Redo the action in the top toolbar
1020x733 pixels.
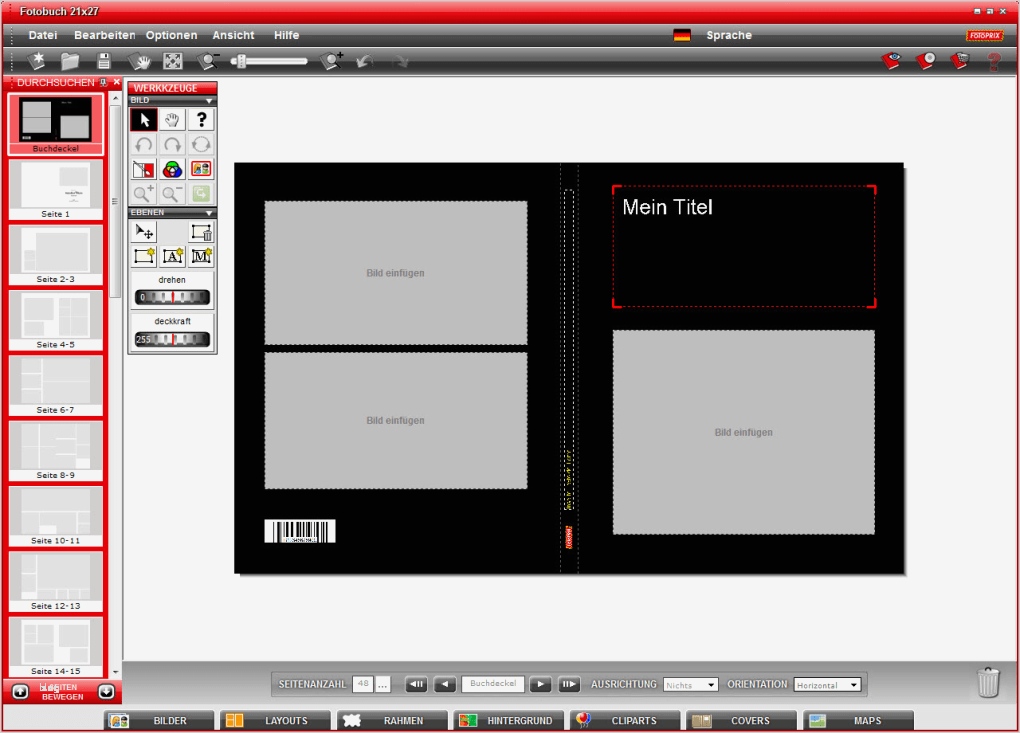401,62
